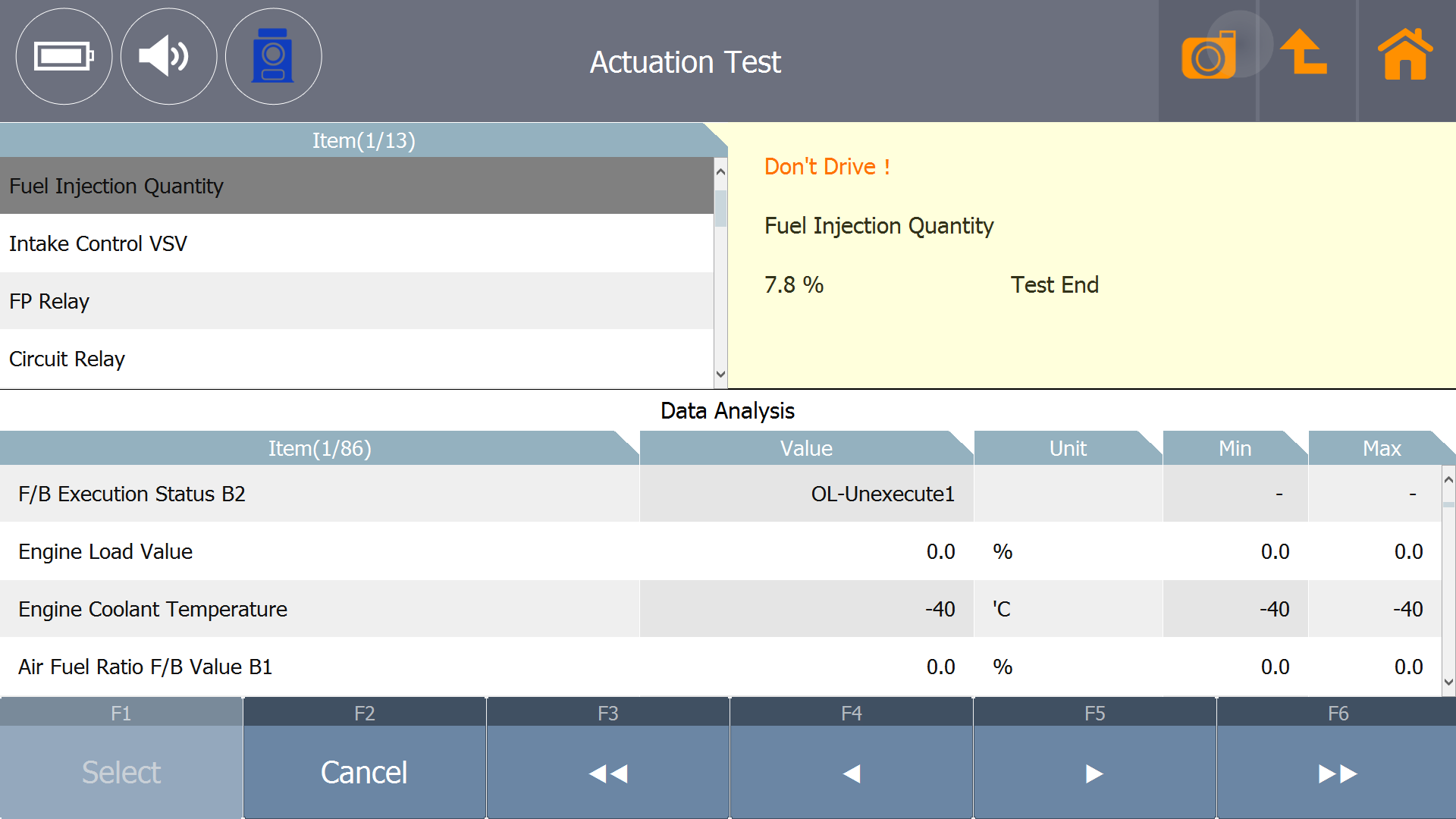
Task: Take a screenshot with camera icon
Action: 1208,56
